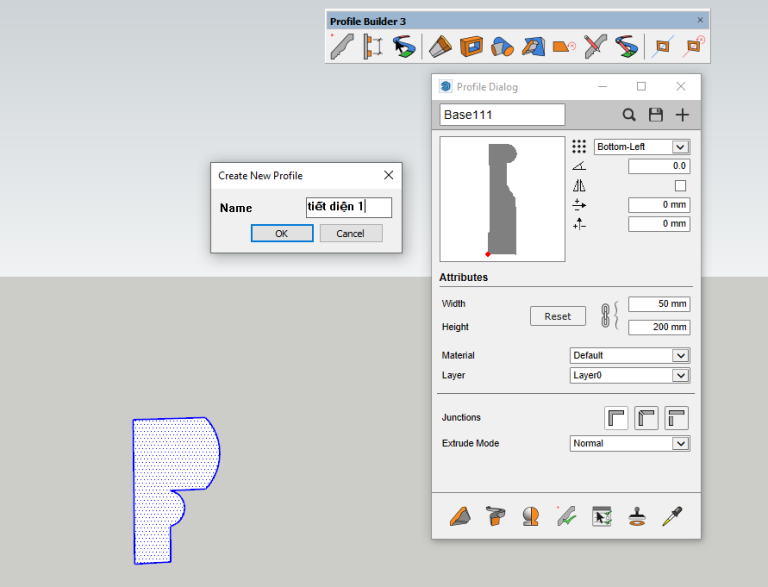Click the vertical offset 0 mm field
This screenshot has width=768, height=587.
(x=659, y=224)
